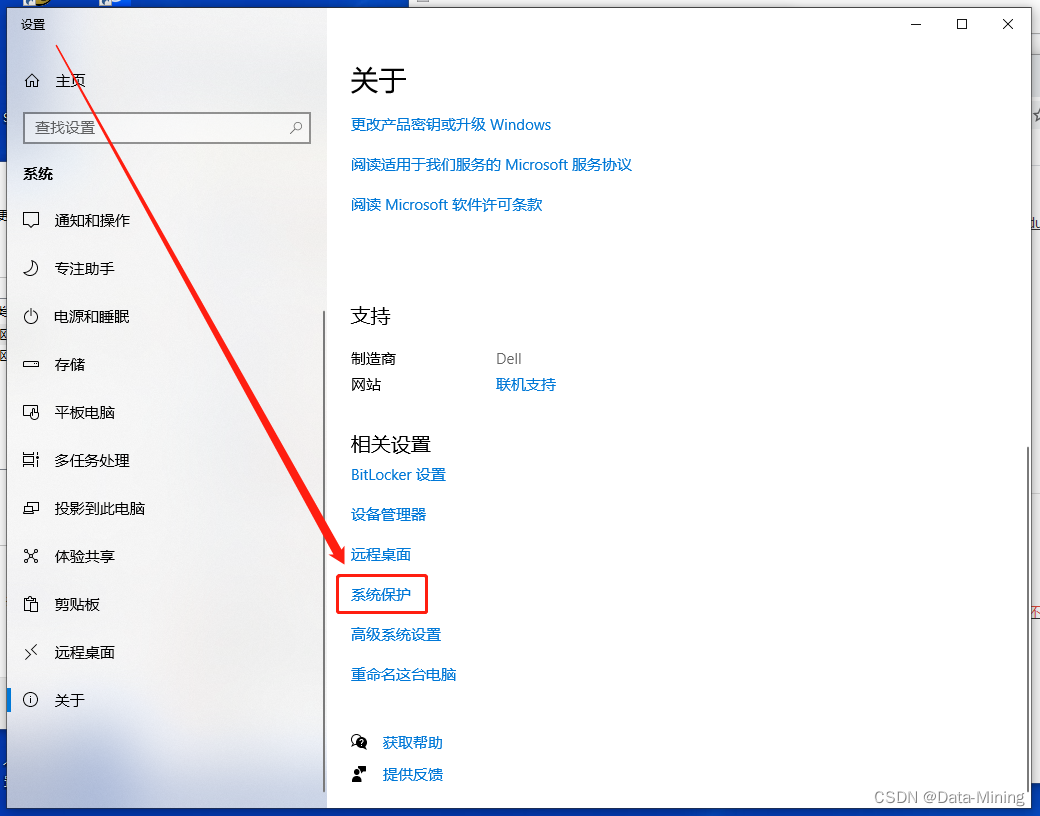Click the 获取帮助 chat icon
1040x816 pixels.
tap(359, 742)
